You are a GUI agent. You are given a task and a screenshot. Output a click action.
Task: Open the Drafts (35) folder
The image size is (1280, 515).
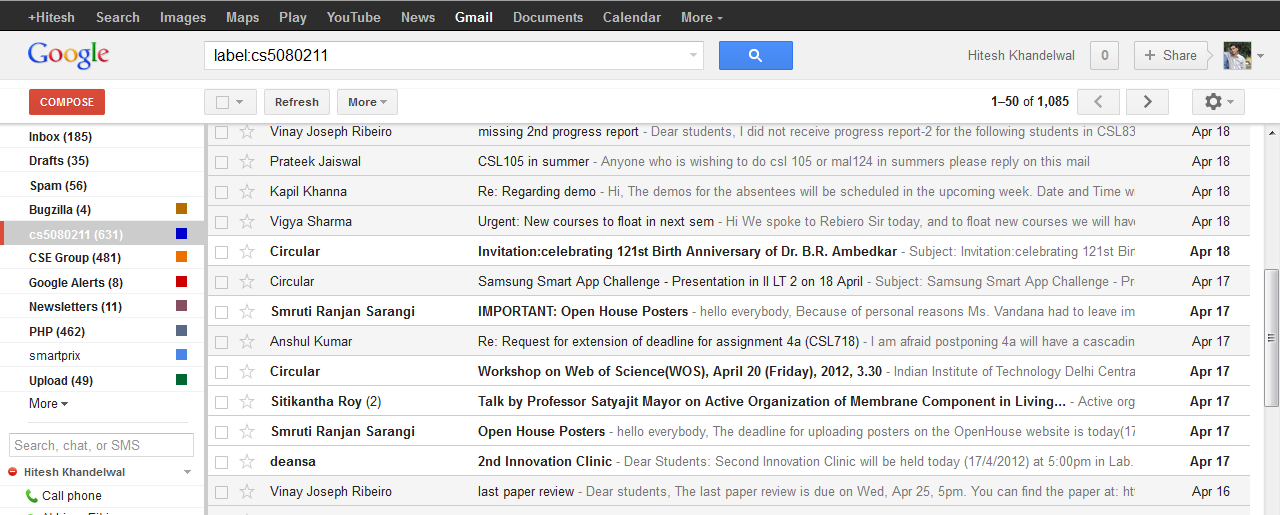[x=59, y=161]
